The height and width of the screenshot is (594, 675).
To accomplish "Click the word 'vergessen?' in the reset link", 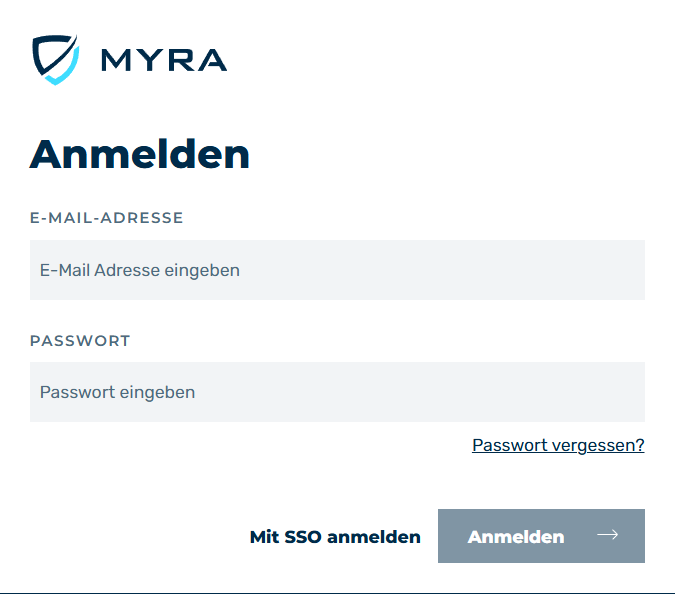I will pyautogui.click(x=598, y=445).
